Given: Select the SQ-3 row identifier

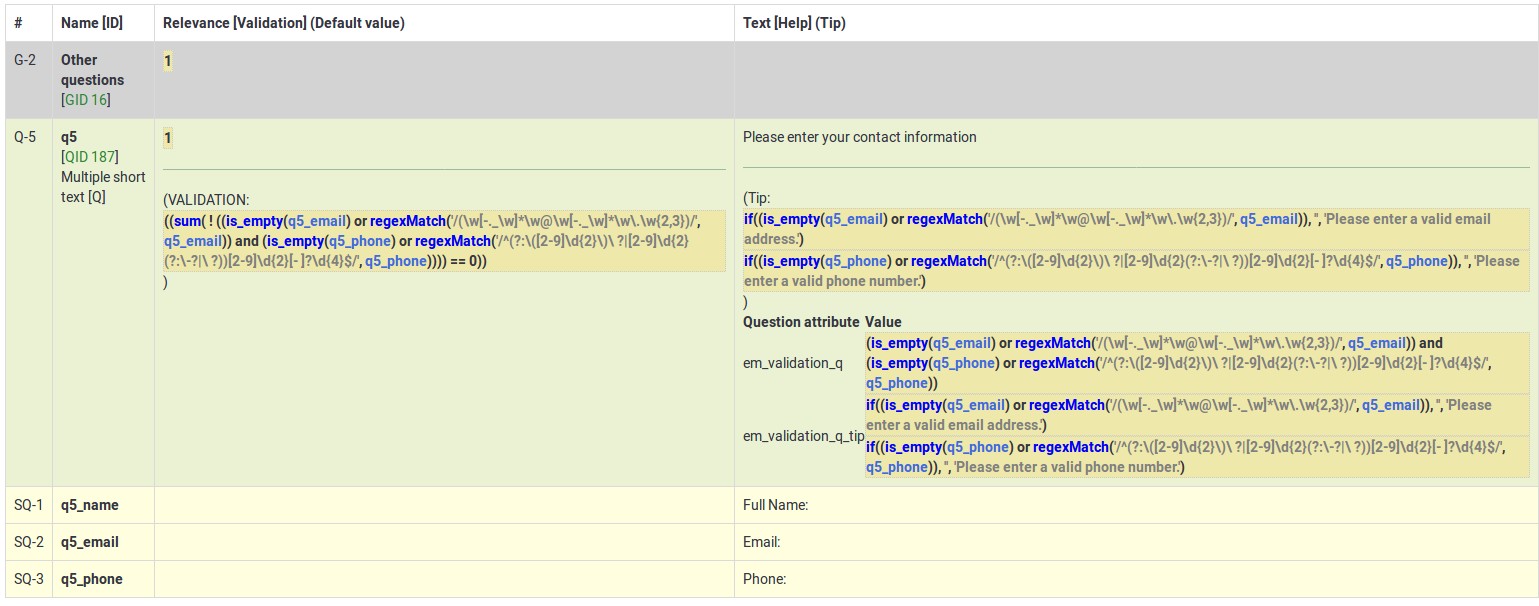Looking at the screenshot, I should pyautogui.click(x=28, y=579).
